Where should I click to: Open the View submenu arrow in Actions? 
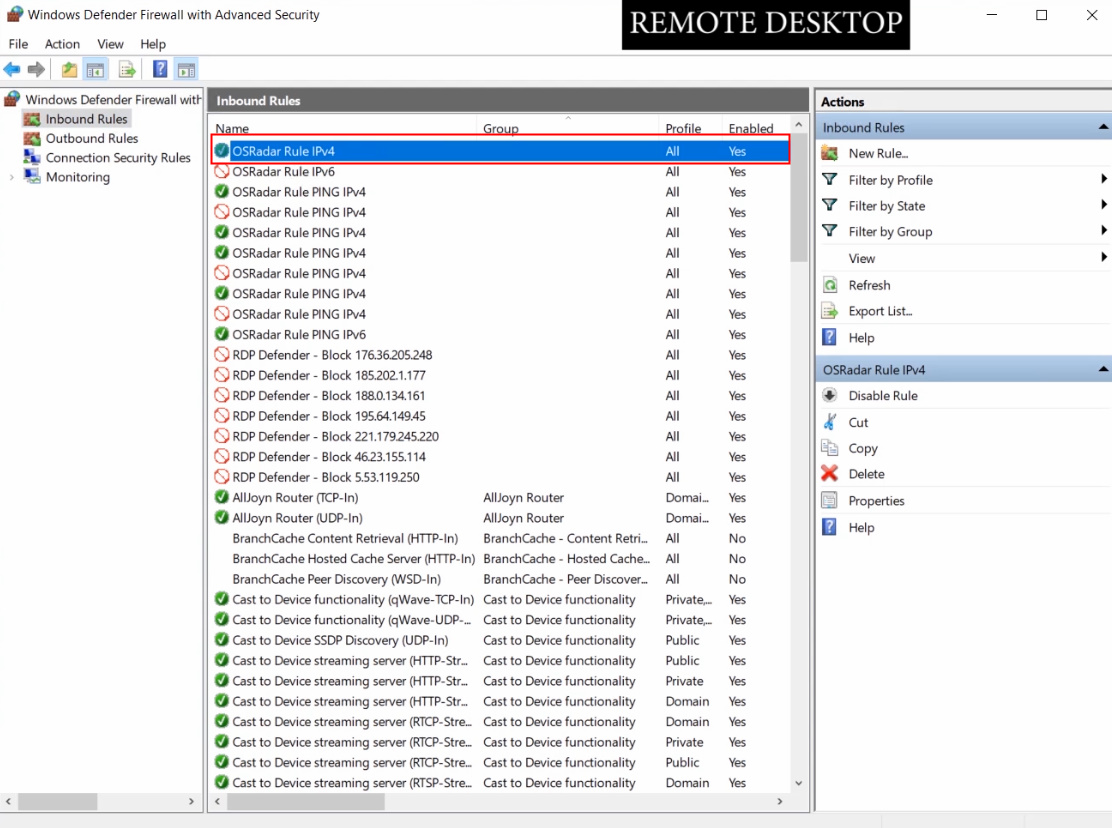tap(1103, 257)
